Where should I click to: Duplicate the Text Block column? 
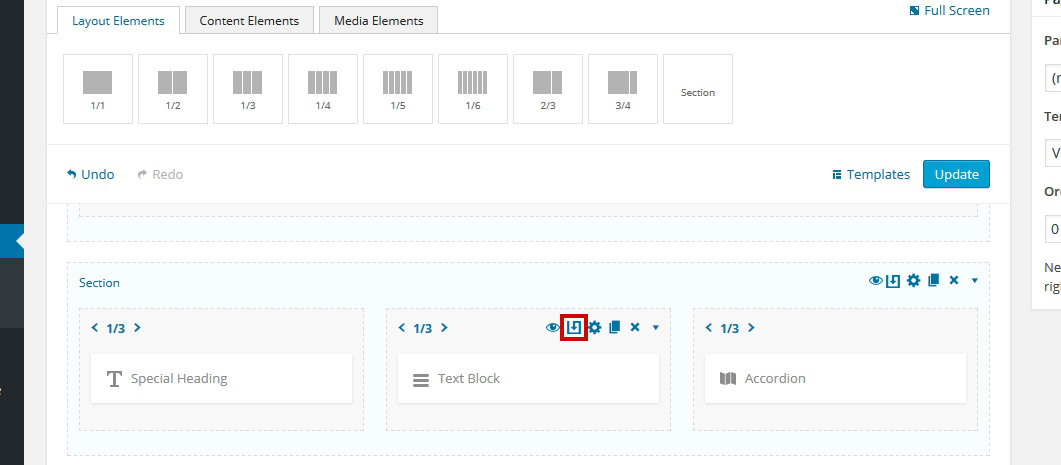[614, 328]
